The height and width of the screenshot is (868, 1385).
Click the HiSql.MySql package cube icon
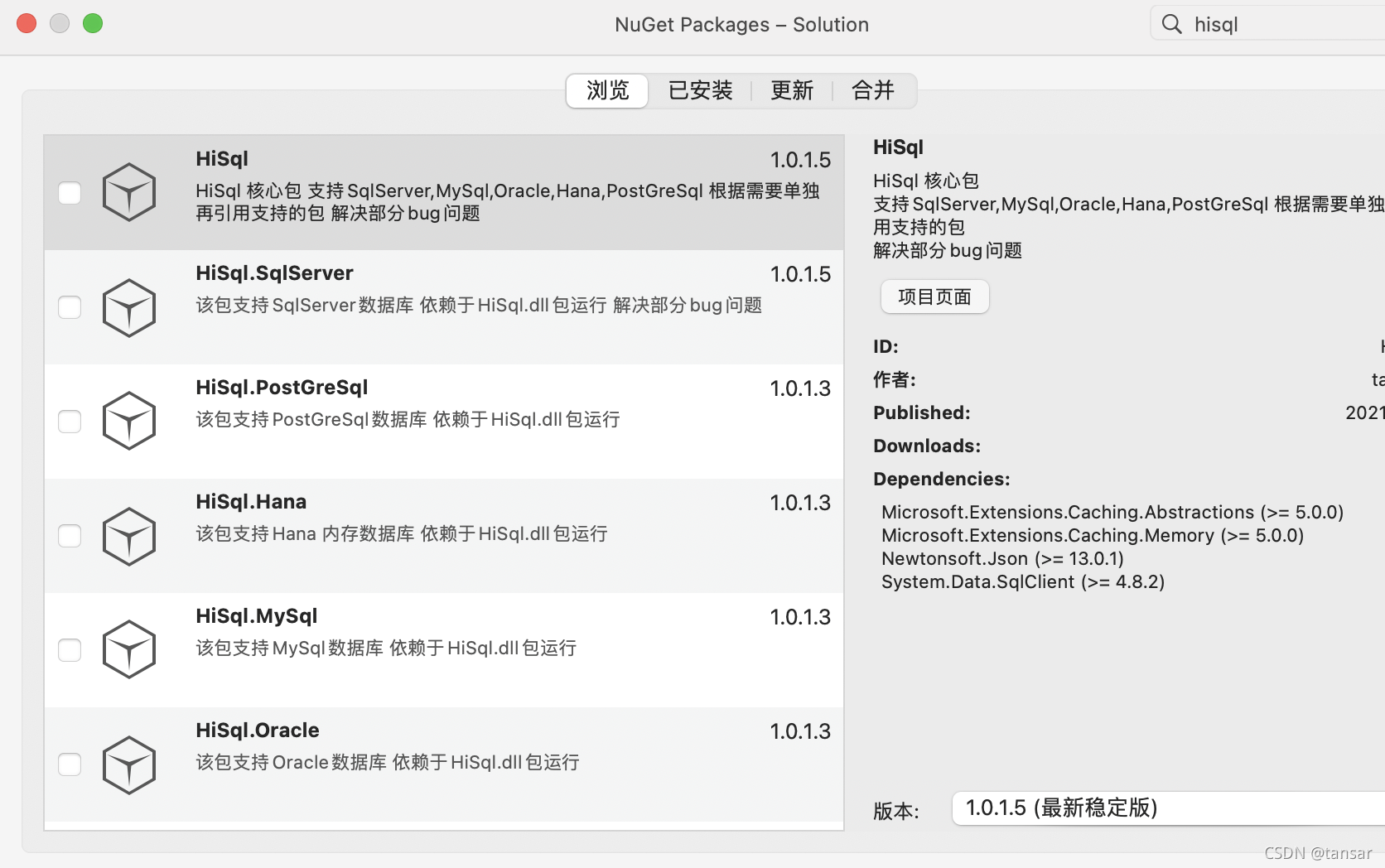(129, 649)
